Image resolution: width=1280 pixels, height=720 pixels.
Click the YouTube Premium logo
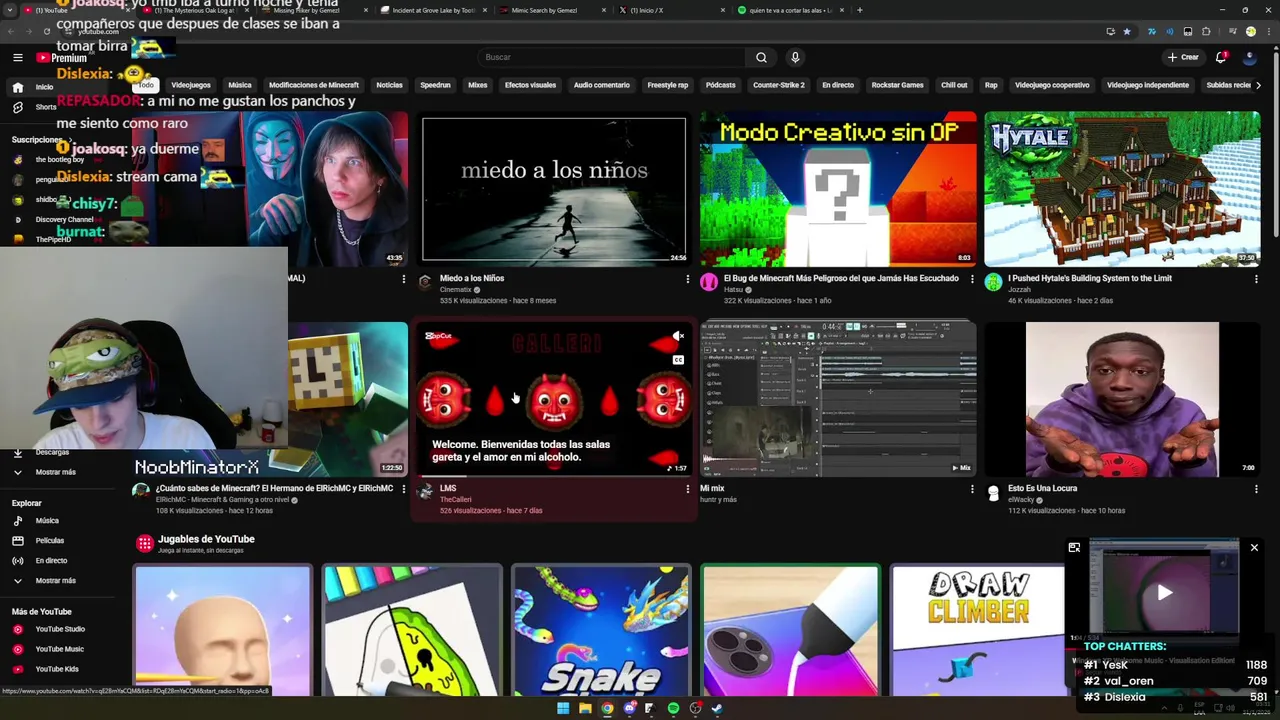(x=61, y=58)
